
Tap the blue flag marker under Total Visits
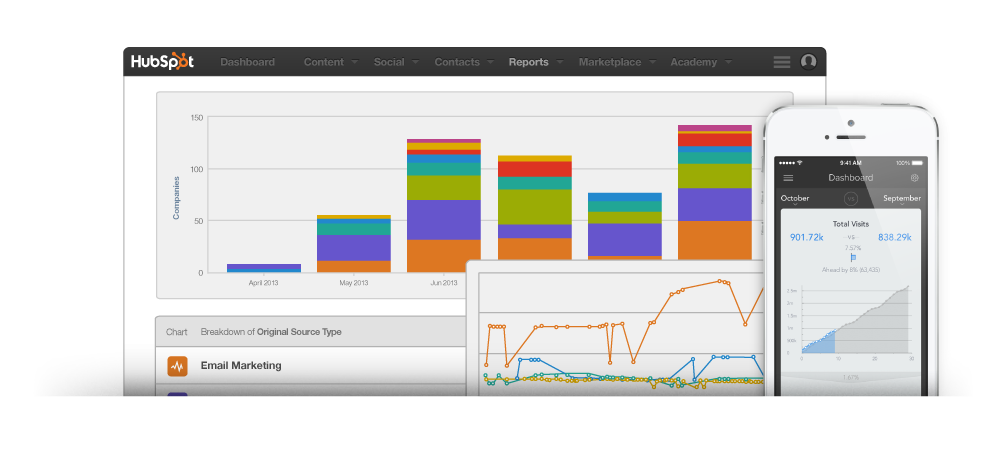click(x=852, y=257)
